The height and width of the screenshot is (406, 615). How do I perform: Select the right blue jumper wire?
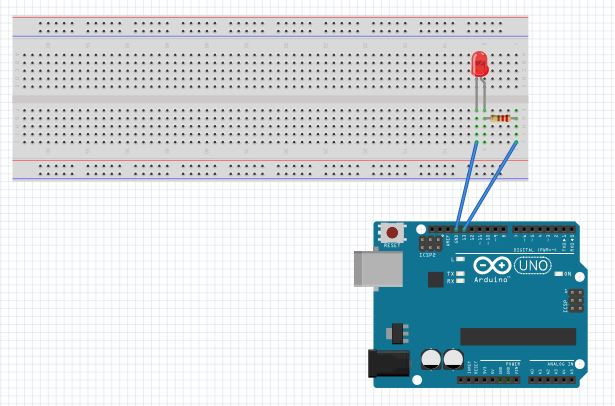[x=490, y=185]
